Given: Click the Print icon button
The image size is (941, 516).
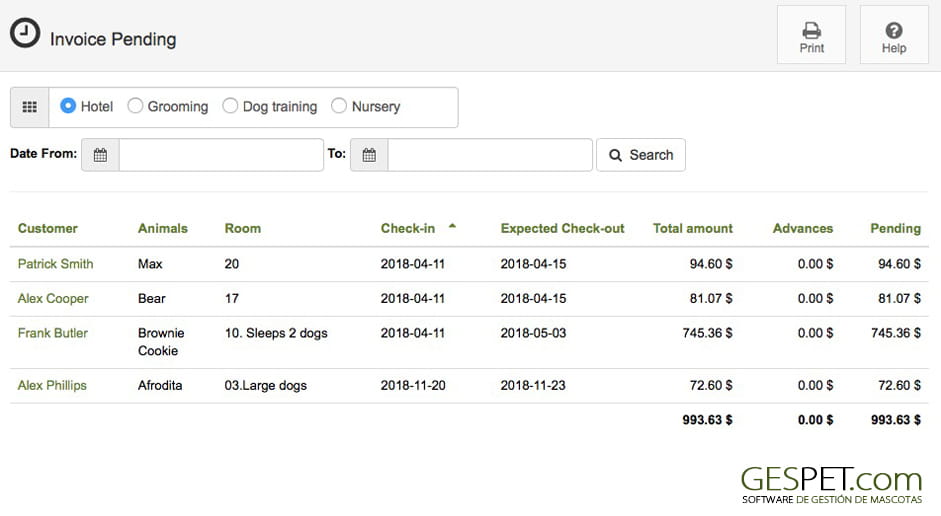Looking at the screenshot, I should pos(811,35).
